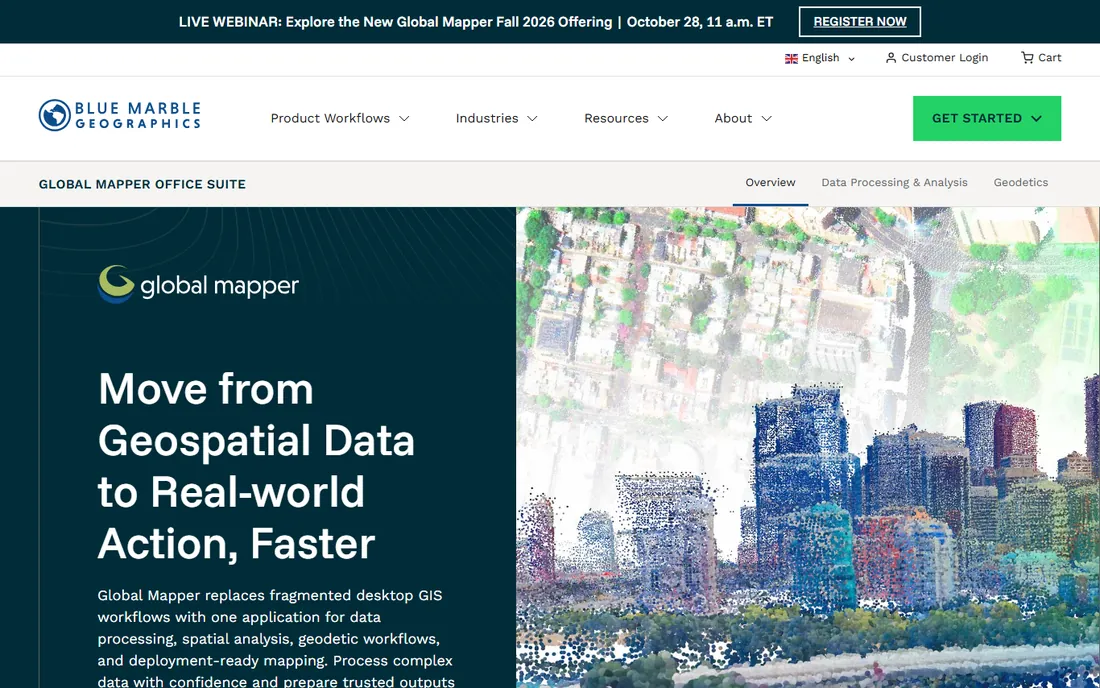
Task: Click the UK flag language icon
Action: click(x=791, y=58)
